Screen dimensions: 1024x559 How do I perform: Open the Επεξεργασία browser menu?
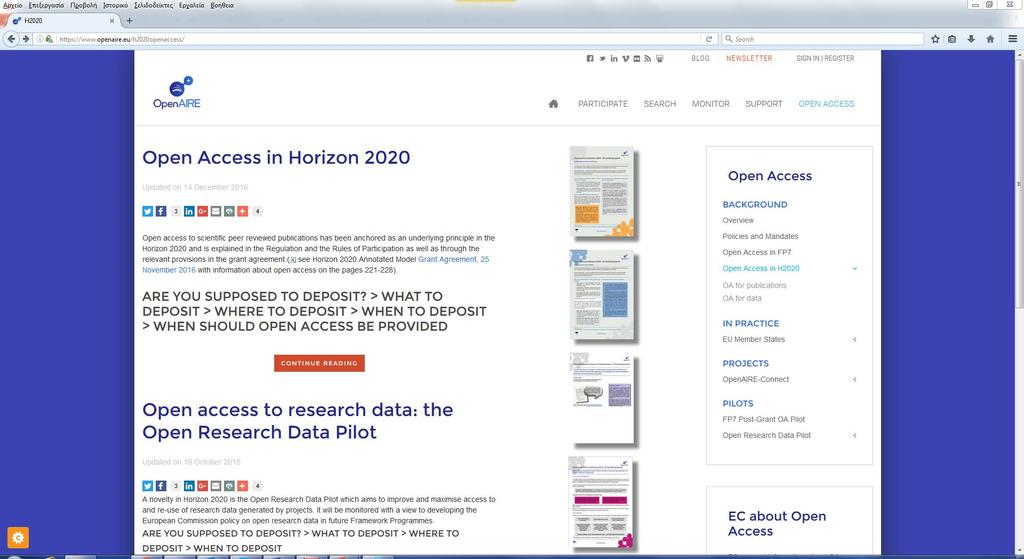click(x=46, y=5)
